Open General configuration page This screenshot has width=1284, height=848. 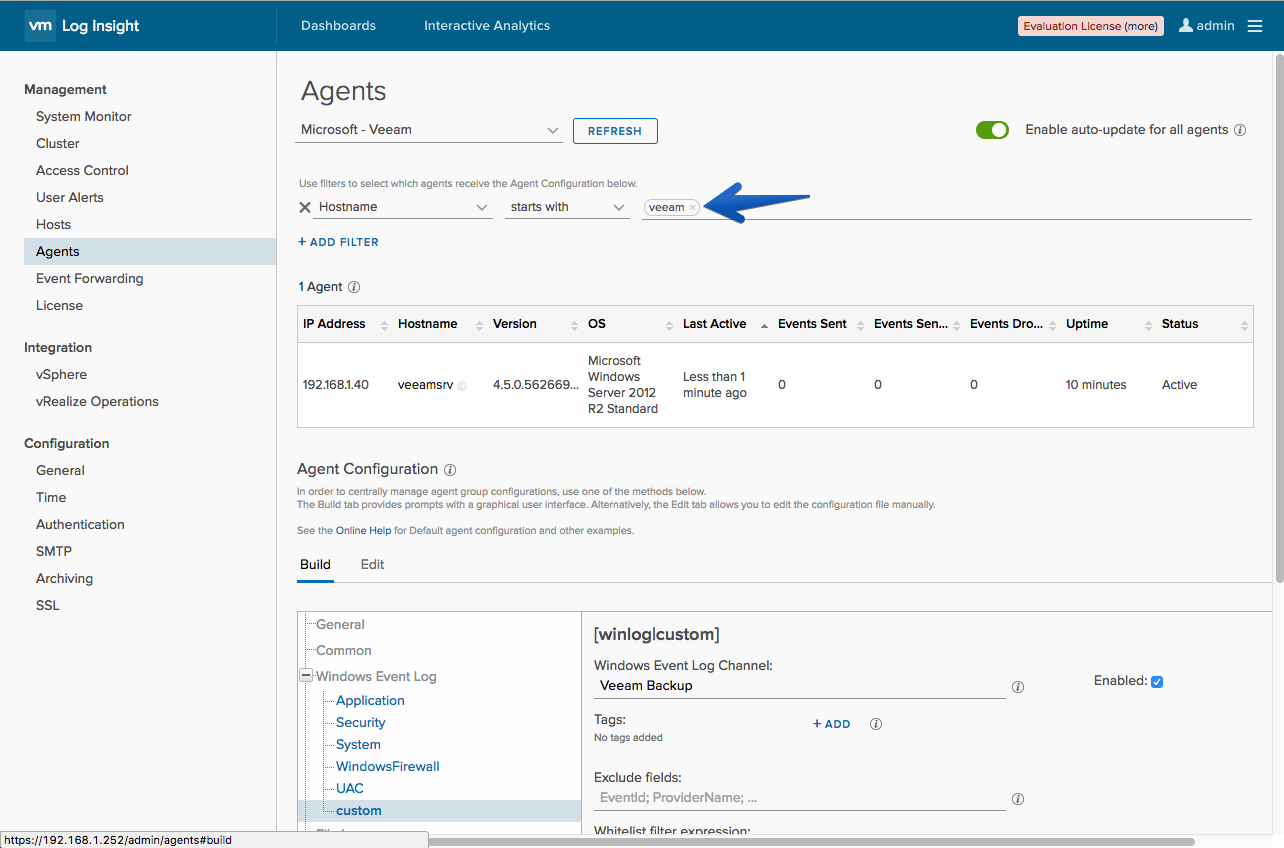click(60, 471)
